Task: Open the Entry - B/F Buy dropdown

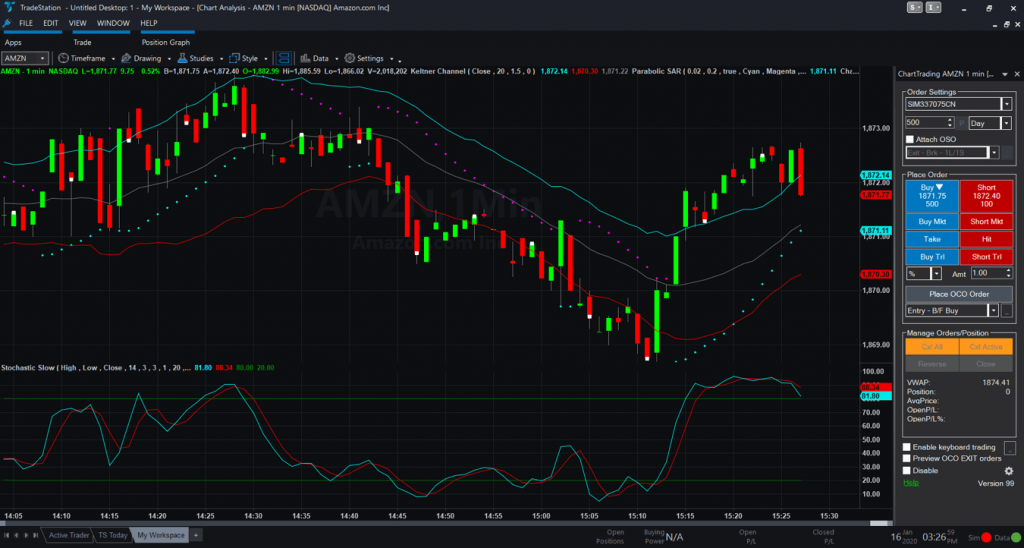Action: (x=993, y=311)
